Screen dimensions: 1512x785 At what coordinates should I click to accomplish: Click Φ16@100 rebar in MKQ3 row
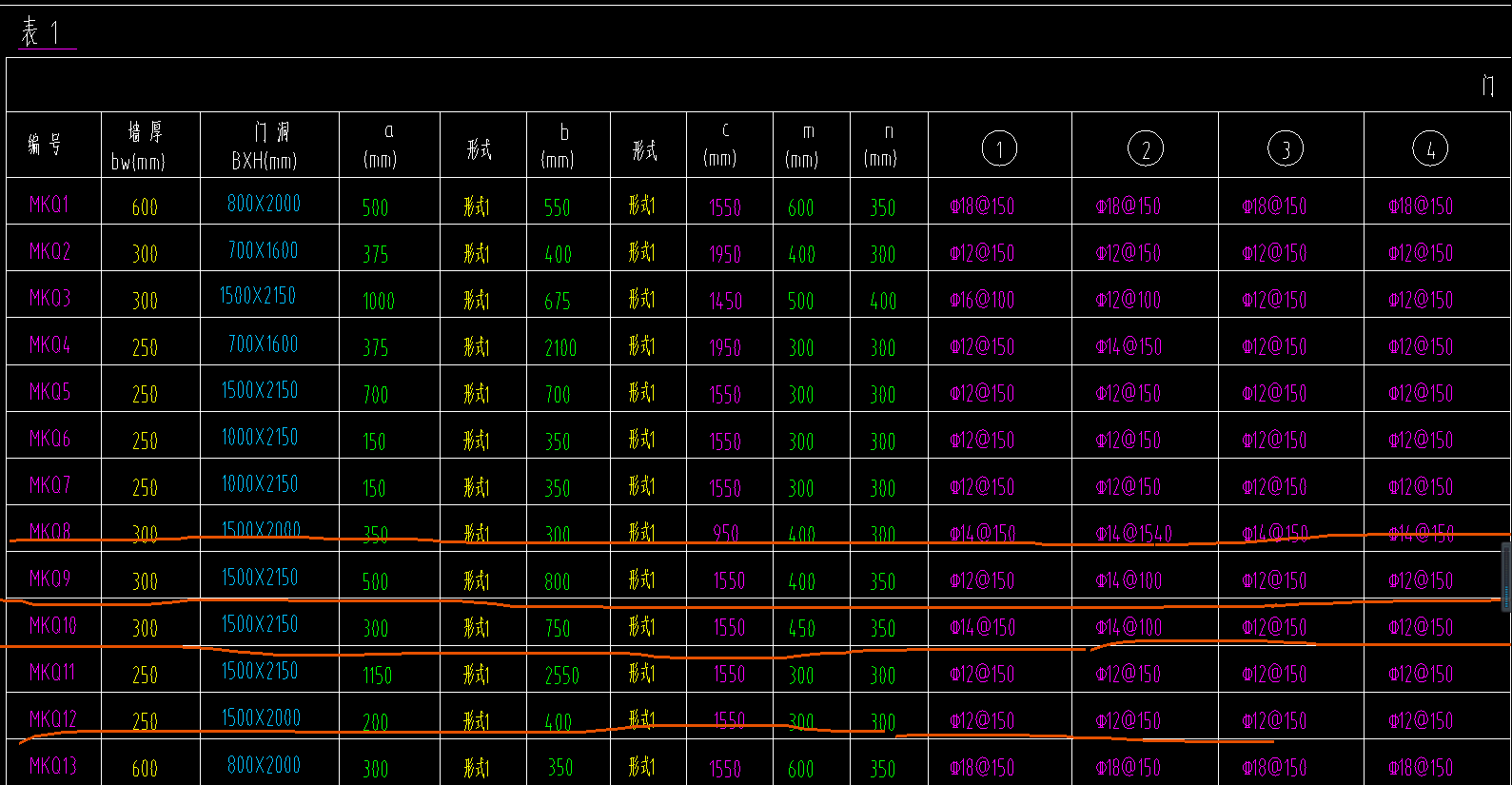tap(982, 300)
